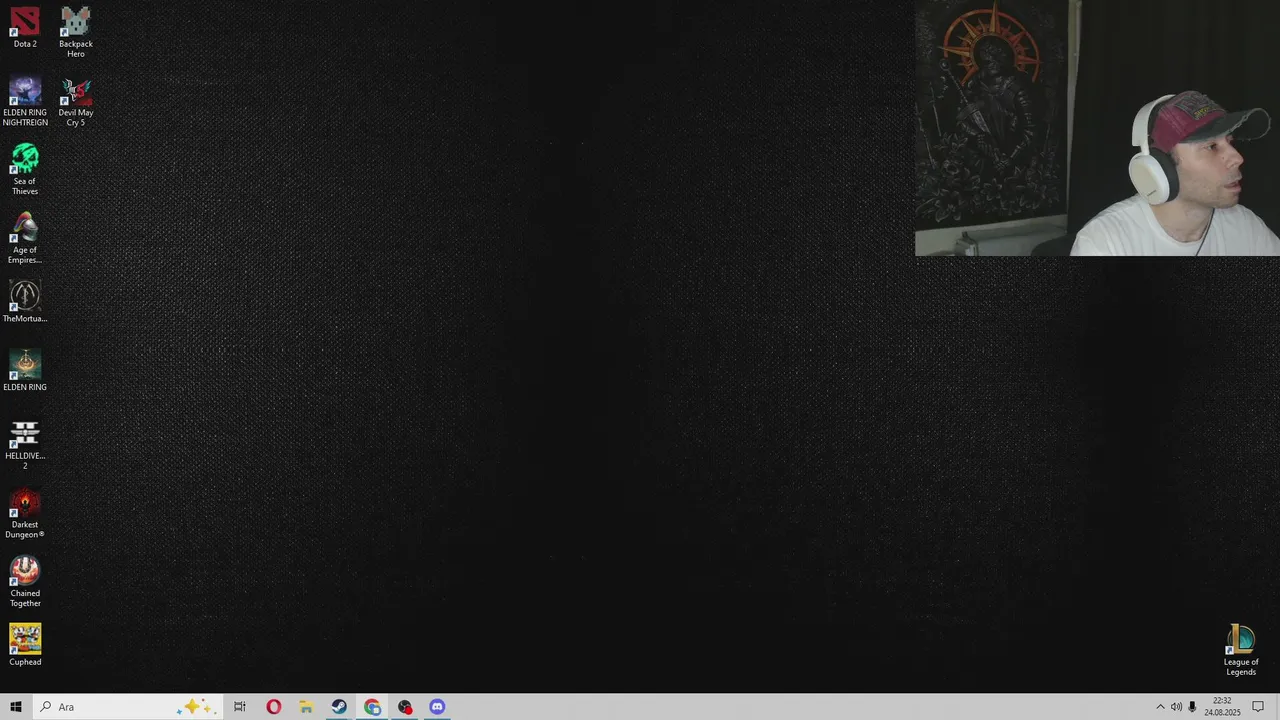
Task: Open File Explorer from the taskbar
Action: (x=306, y=707)
